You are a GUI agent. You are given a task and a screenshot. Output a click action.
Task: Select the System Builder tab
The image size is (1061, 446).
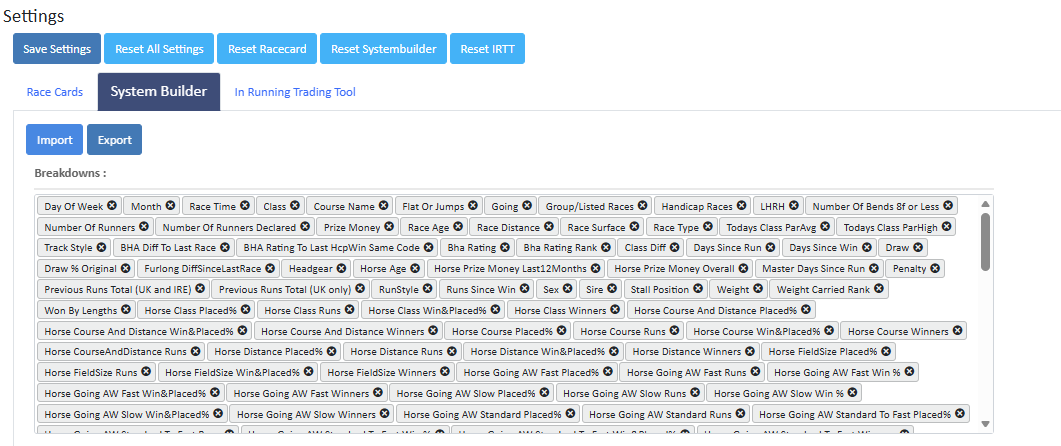click(x=159, y=92)
